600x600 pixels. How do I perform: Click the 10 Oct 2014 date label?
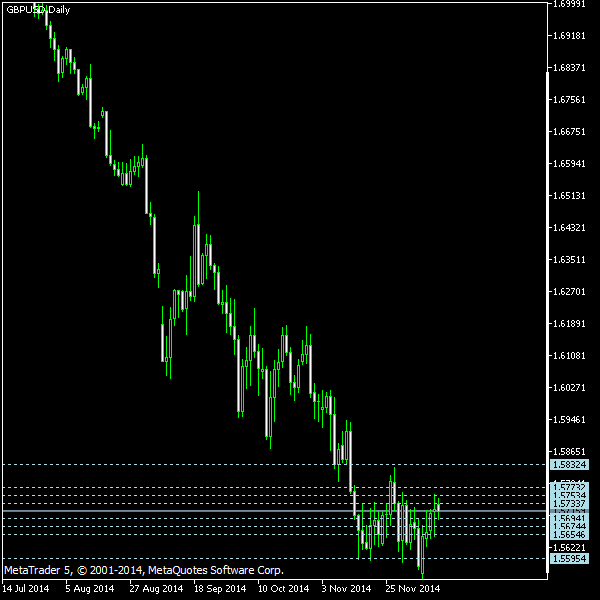(x=284, y=589)
